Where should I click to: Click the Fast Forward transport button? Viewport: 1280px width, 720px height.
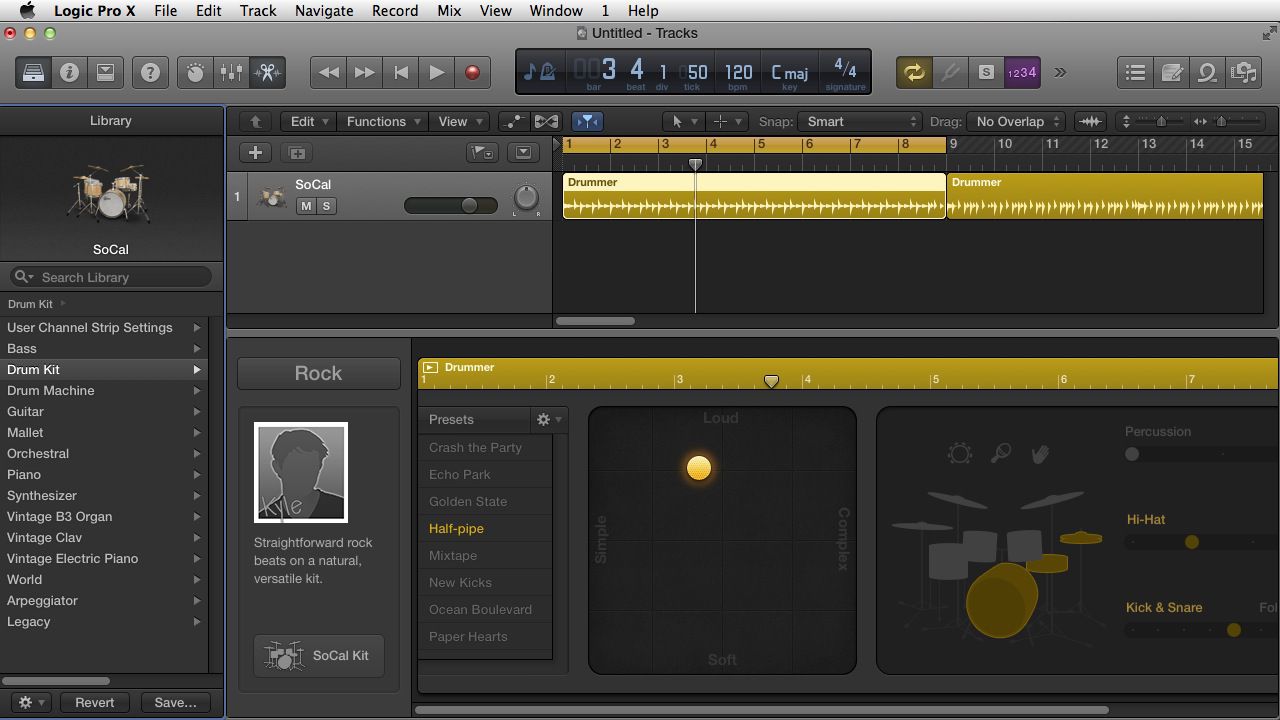pyautogui.click(x=364, y=72)
